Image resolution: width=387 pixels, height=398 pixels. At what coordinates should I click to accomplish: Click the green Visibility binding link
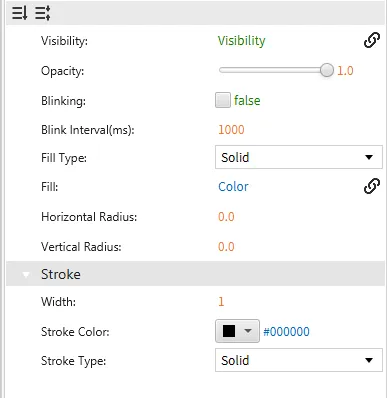(242, 41)
